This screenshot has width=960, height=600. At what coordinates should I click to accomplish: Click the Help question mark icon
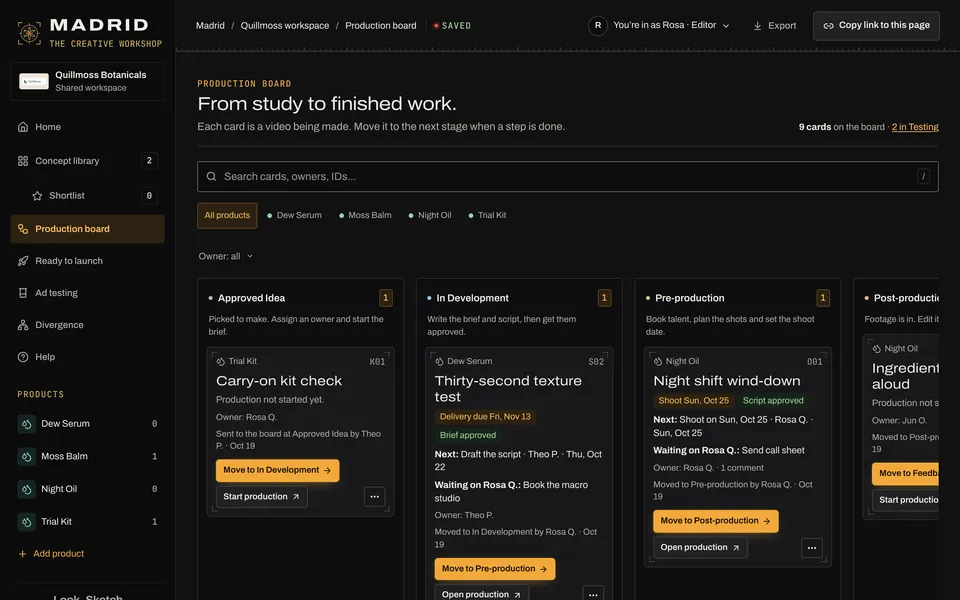[23, 357]
